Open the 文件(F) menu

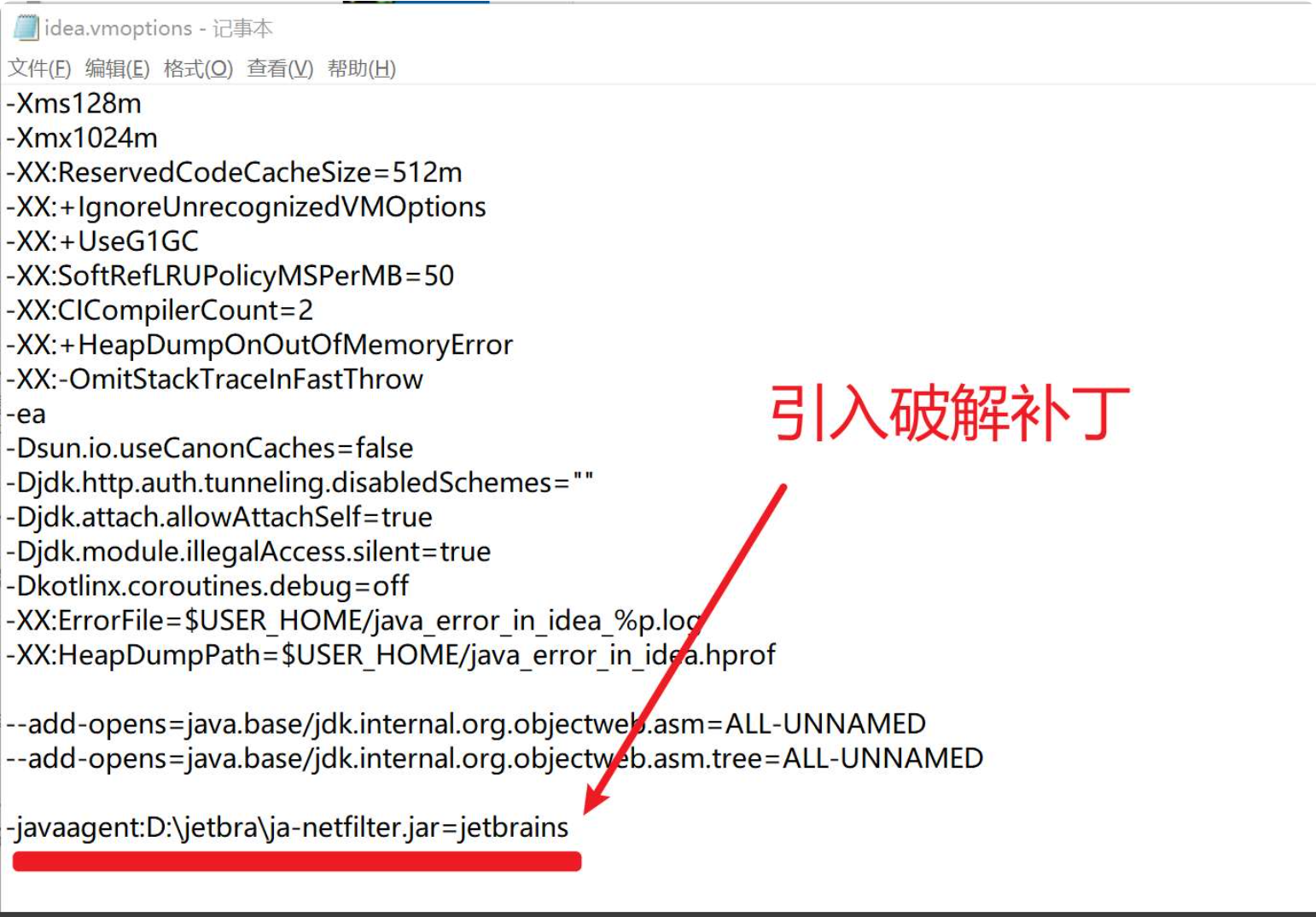point(39,68)
